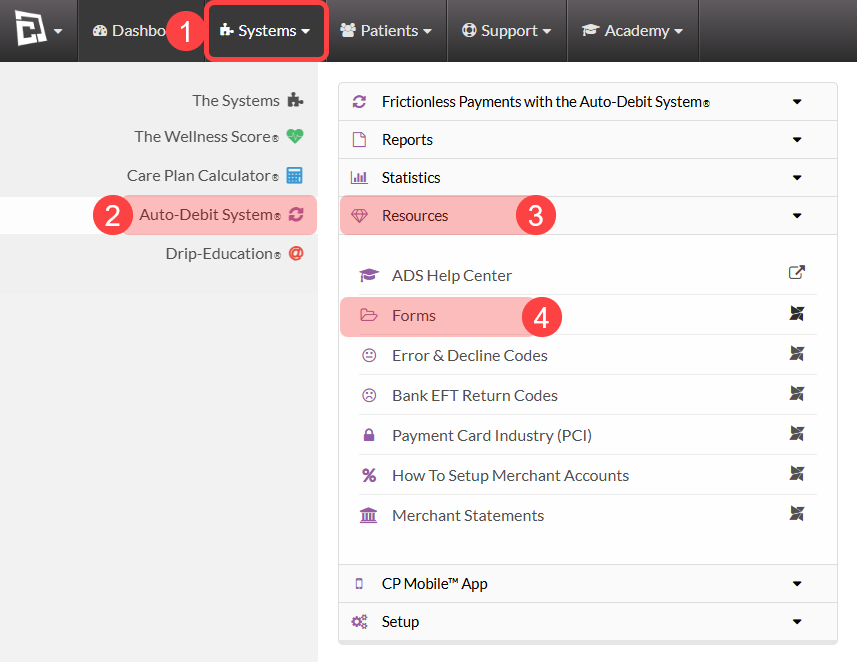Click the red @ Drip-Education icon
857x662 pixels.
(x=296, y=254)
